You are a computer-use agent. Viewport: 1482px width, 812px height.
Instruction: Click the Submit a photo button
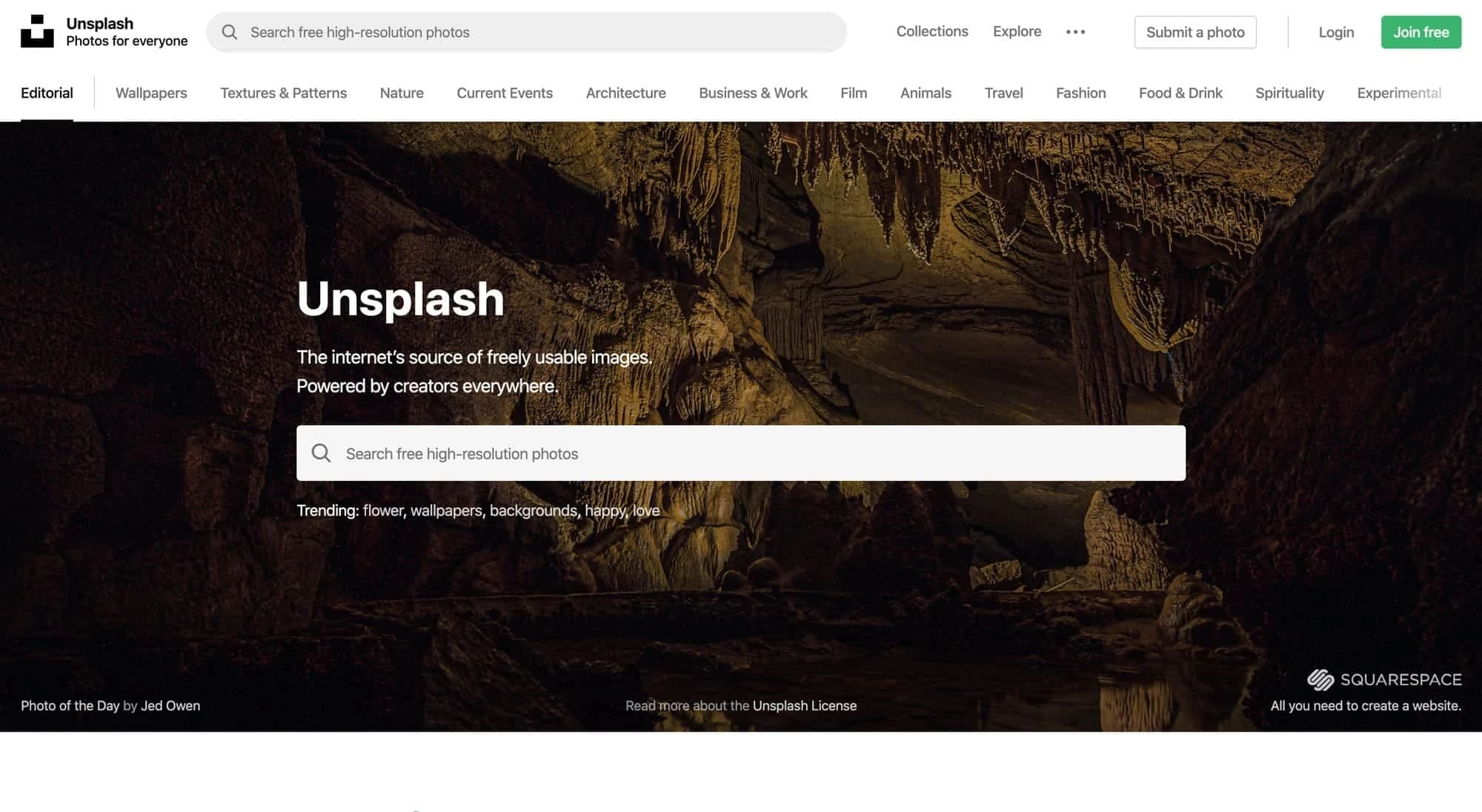(1194, 32)
